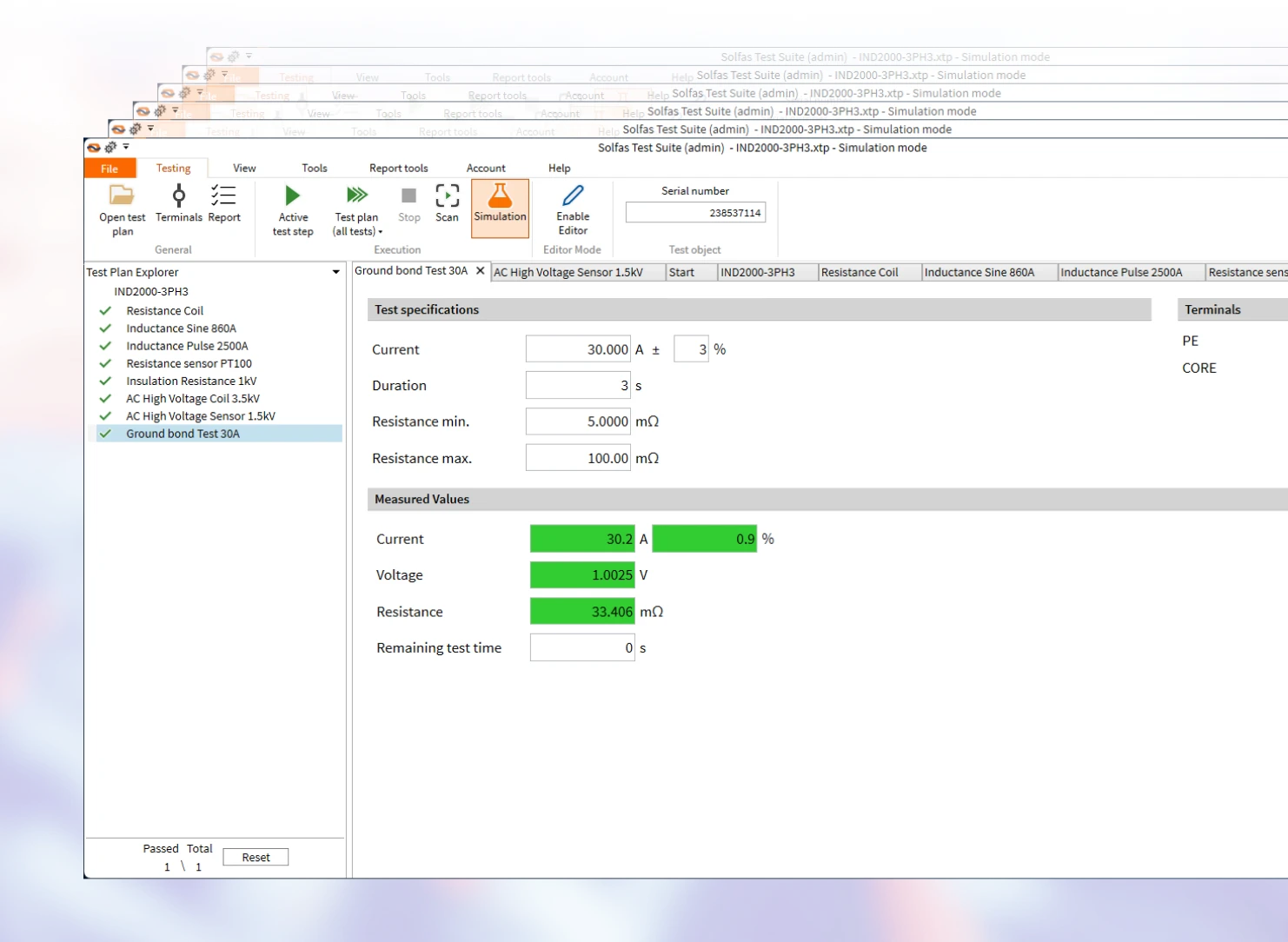
Task: Switch to the IND2000-3PH3 document tab
Action: coord(767,272)
